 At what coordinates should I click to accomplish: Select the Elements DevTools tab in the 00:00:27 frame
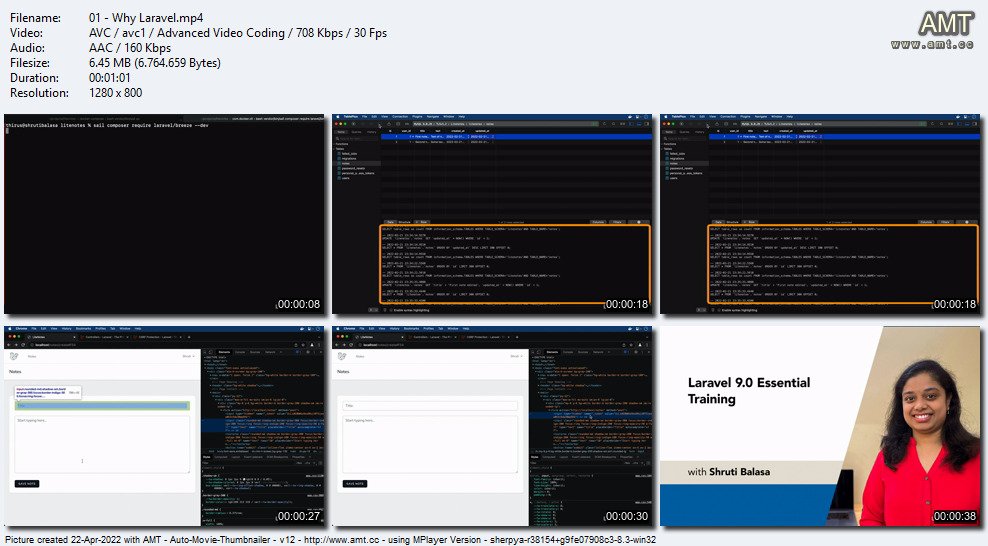224,352
